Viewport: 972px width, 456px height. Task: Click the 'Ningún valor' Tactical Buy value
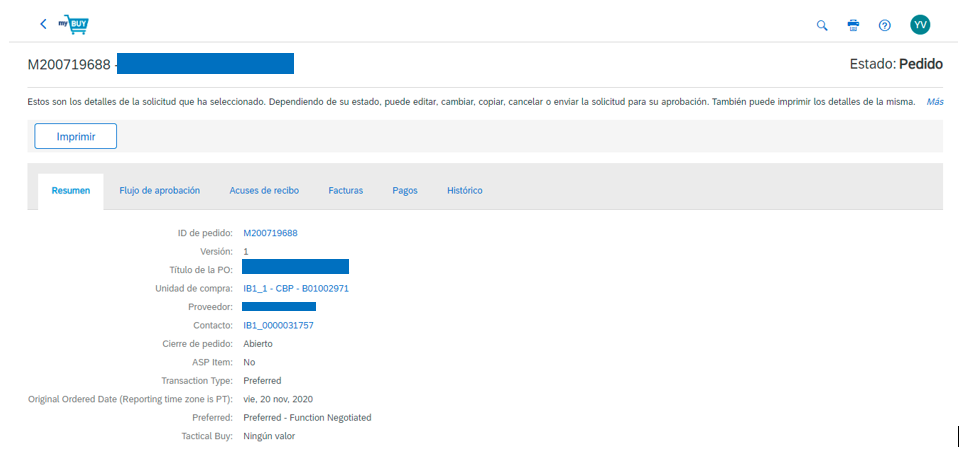269,436
